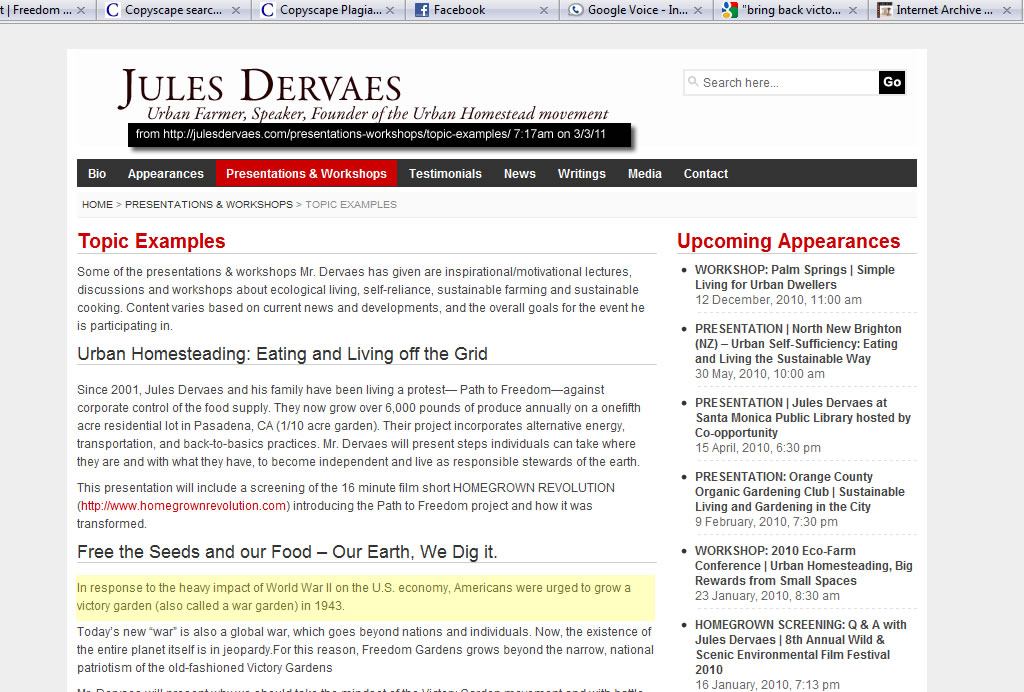The image size is (1024, 692).
Task: Click the Free the Seeds section heading
Action: [287, 552]
